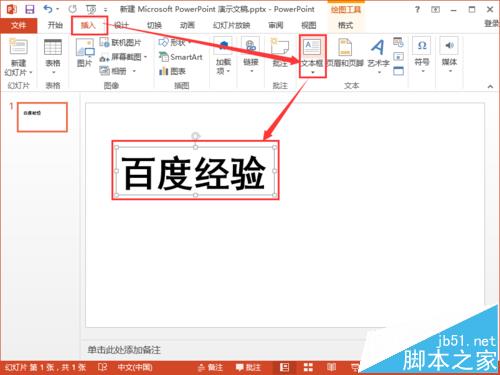Insert slide number icon

click(x=398, y=57)
